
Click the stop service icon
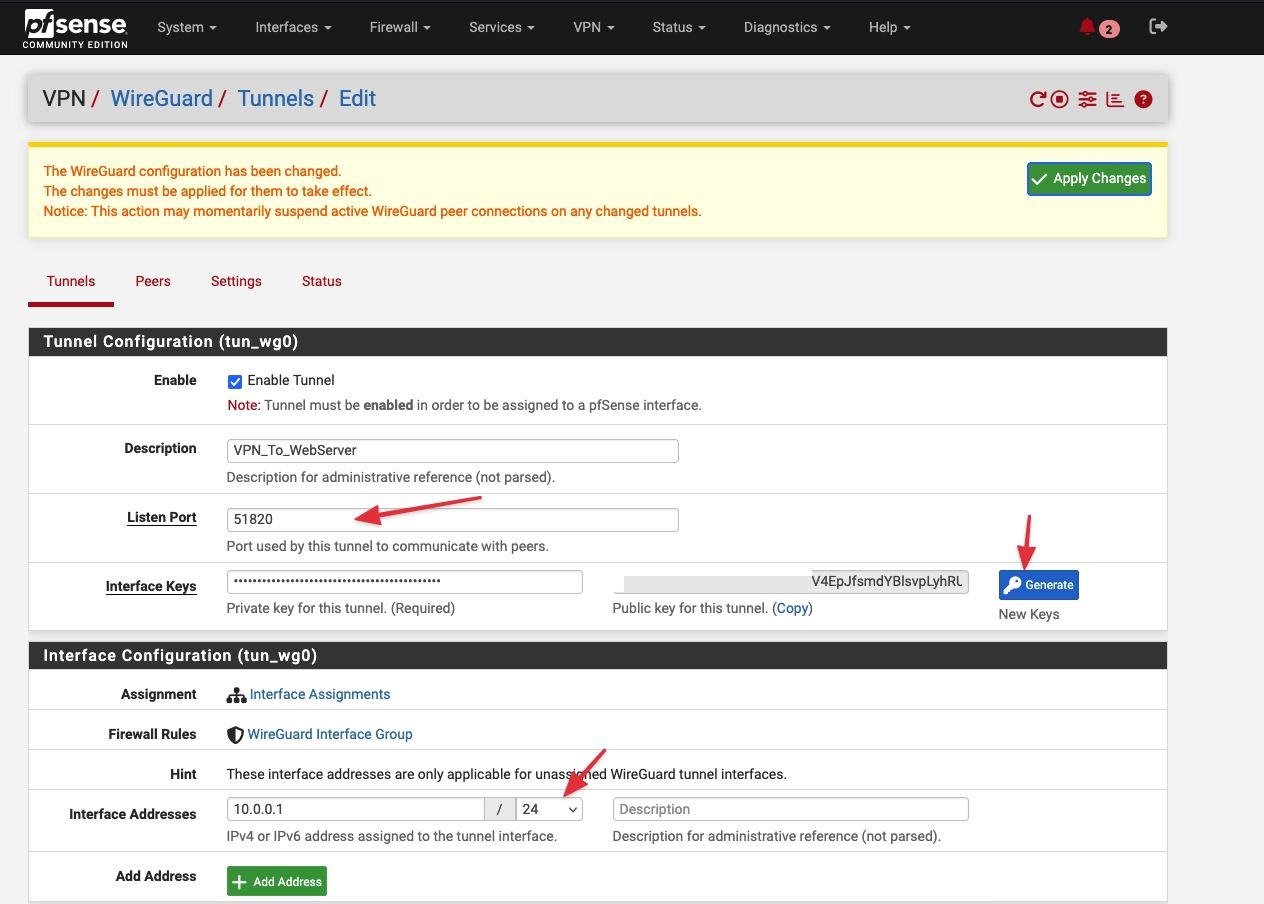coord(1060,99)
